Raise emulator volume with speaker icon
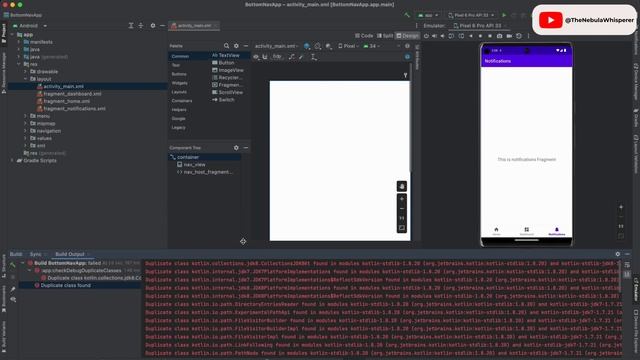 click(434, 36)
